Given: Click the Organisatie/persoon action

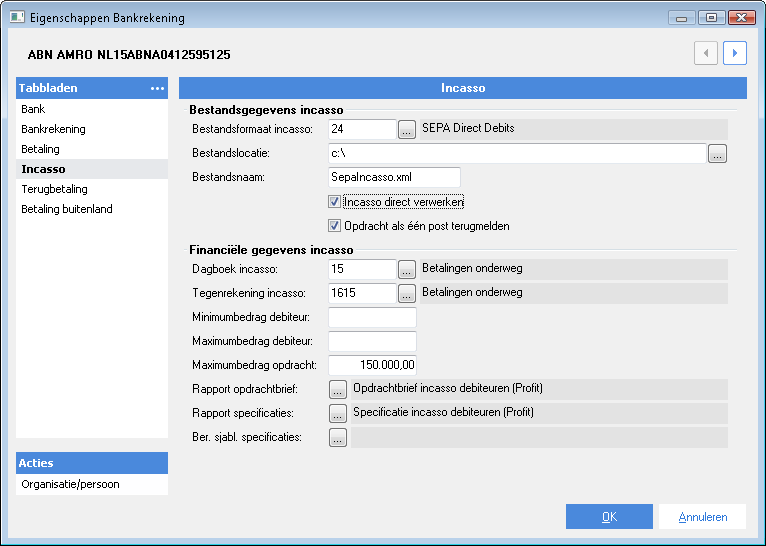Looking at the screenshot, I should coord(92,484).
